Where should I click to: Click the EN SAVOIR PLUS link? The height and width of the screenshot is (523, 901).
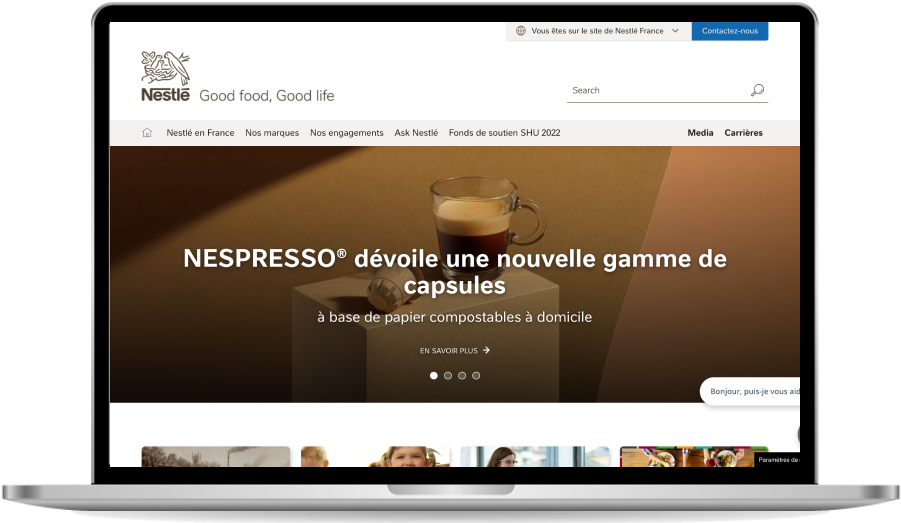pyautogui.click(x=455, y=351)
